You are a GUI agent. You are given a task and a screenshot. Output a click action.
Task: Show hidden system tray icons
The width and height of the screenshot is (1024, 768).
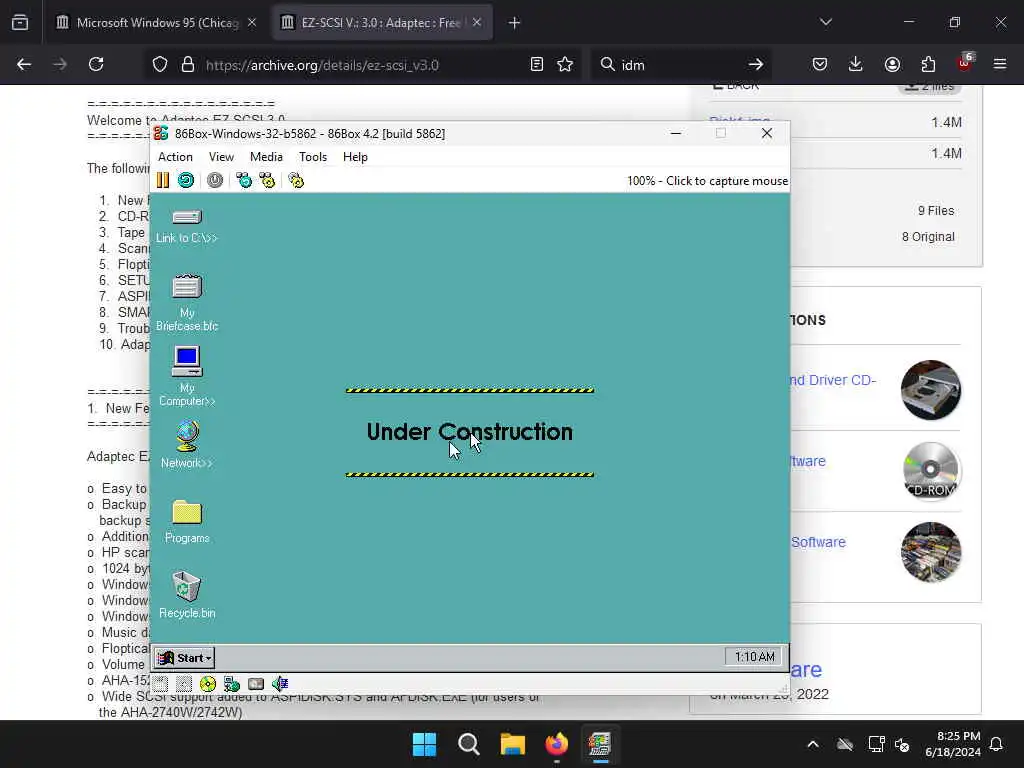tap(813, 744)
